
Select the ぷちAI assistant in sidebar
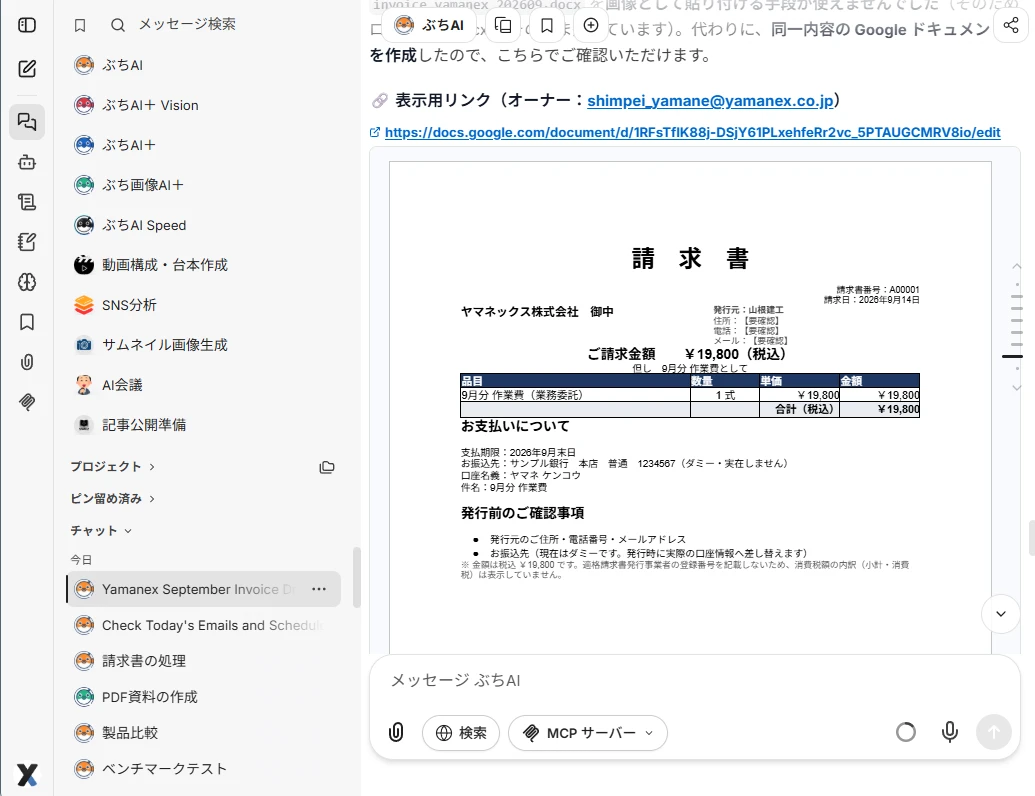pos(203,65)
